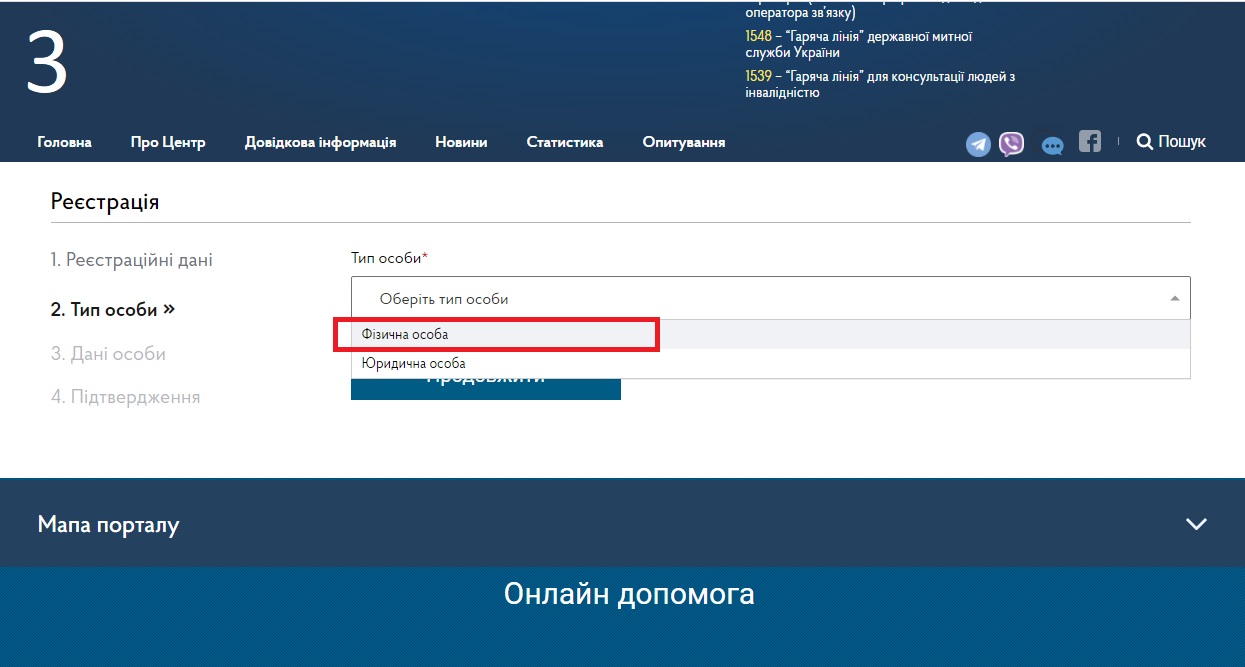Open the Довідкова інформація menu
The width and height of the screenshot is (1245, 667).
pyautogui.click(x=320, y=142)
